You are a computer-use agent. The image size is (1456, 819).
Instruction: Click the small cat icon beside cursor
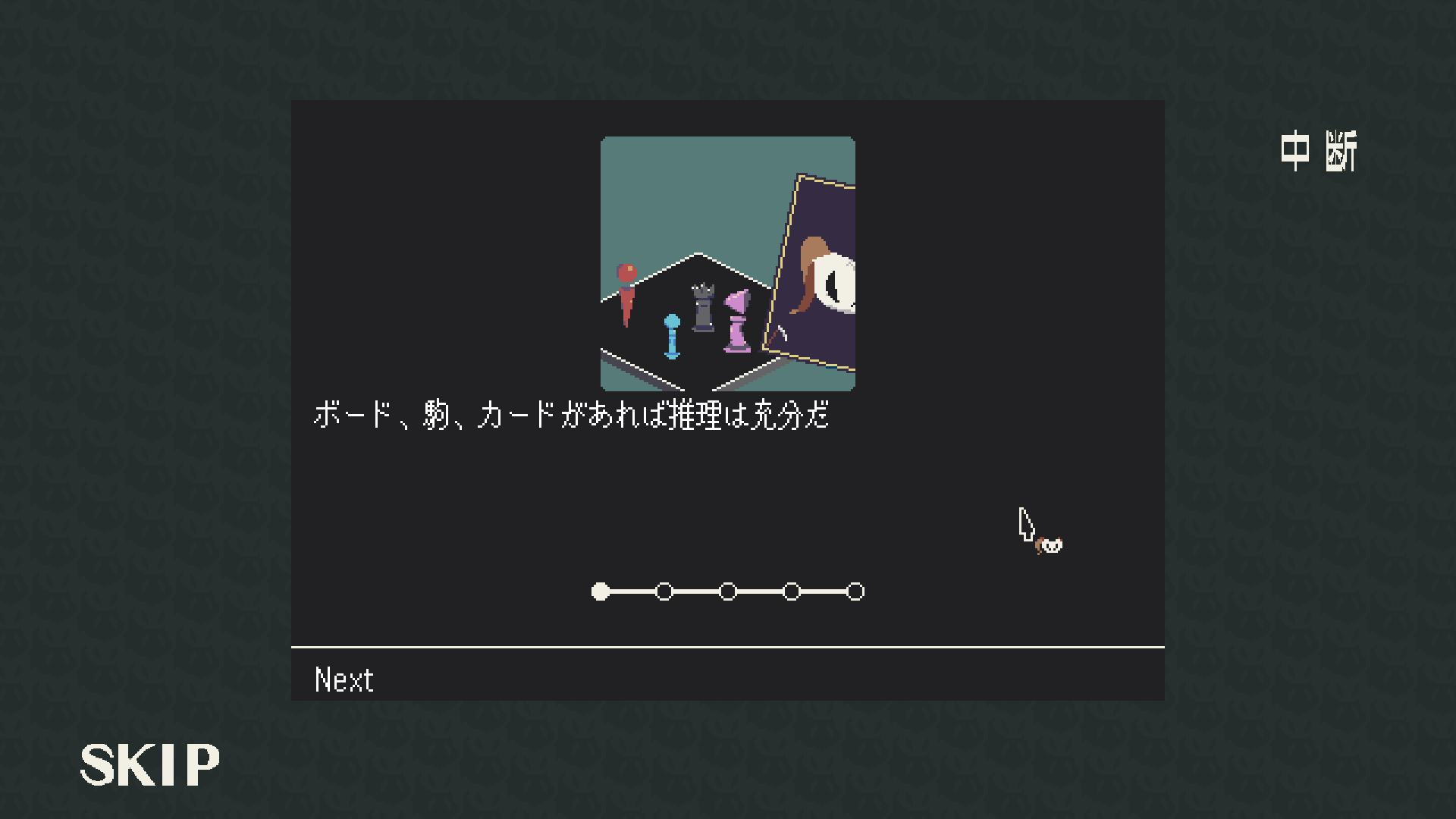click(x=1050, y=544)
